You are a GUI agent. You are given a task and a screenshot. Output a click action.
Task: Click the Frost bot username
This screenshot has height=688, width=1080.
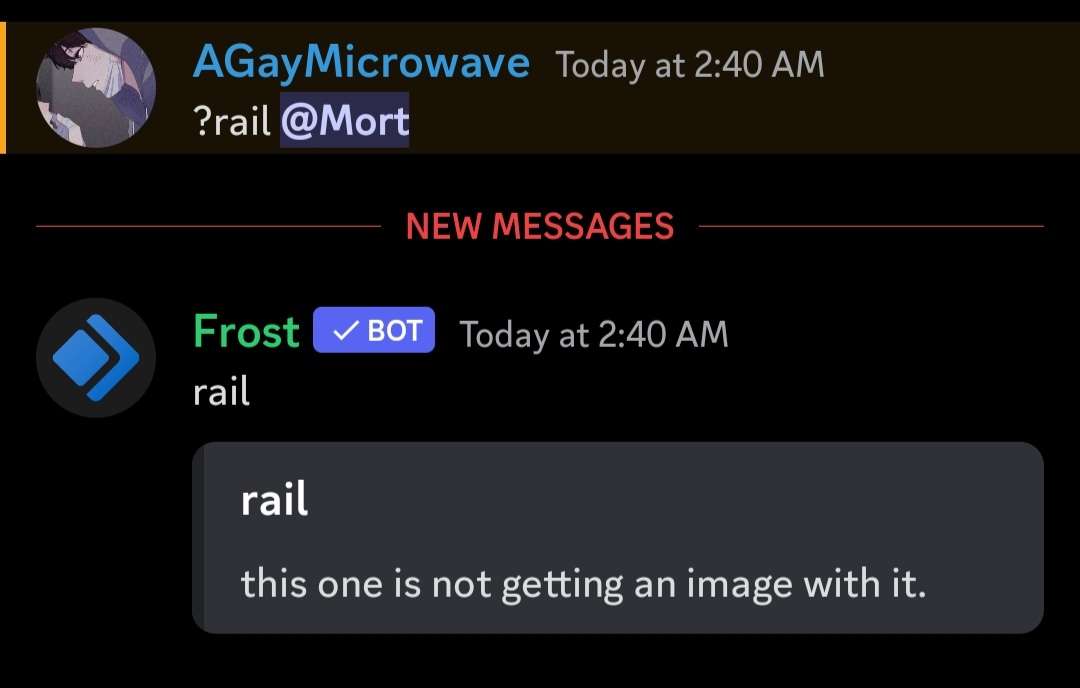point(246,332)
